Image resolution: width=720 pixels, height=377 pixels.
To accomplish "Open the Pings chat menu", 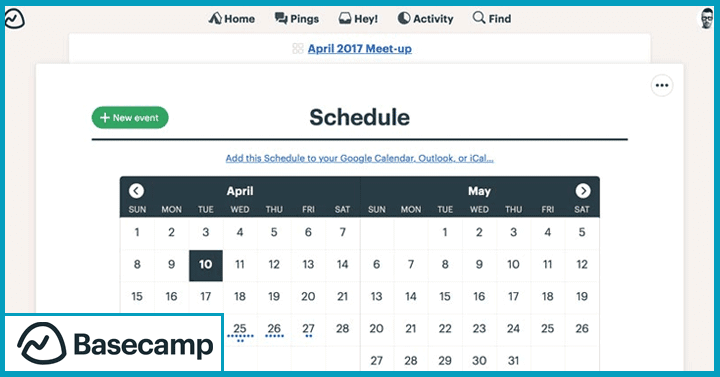I will [x=297, y=19].
